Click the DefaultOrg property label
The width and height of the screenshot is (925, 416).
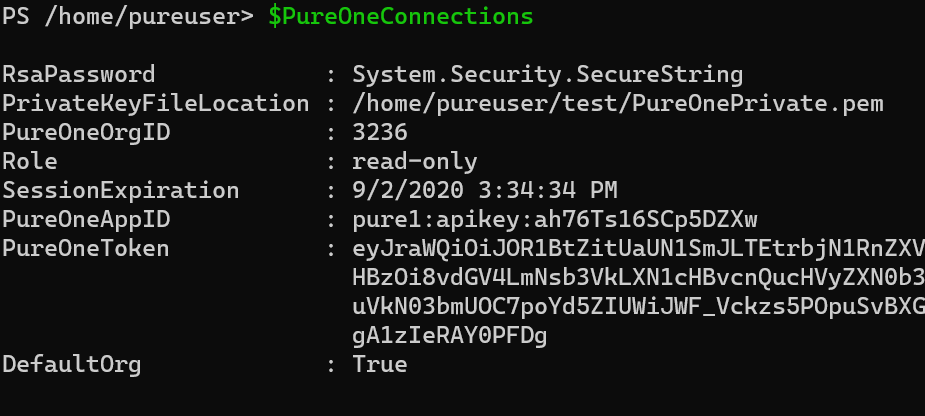(x=72, y=365)
